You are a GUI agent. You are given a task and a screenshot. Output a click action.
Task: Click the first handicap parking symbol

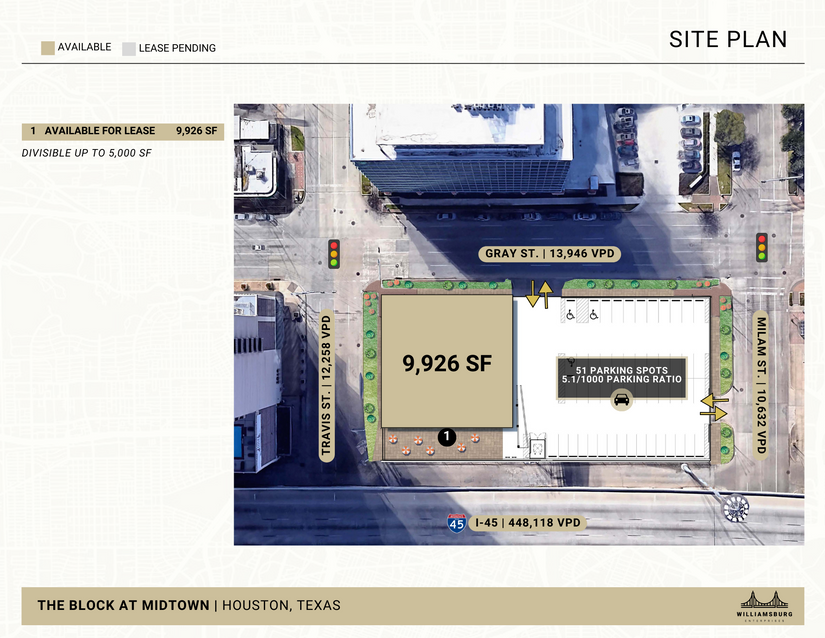pyautogui.click(x=570, y=315)
